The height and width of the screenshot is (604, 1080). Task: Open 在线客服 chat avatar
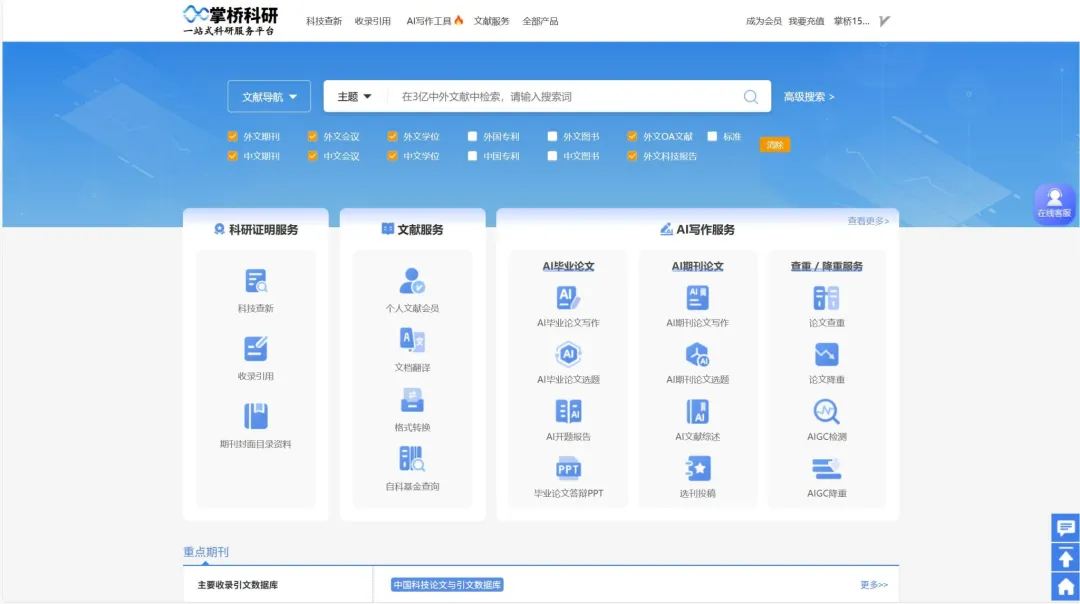point(1054,203)
